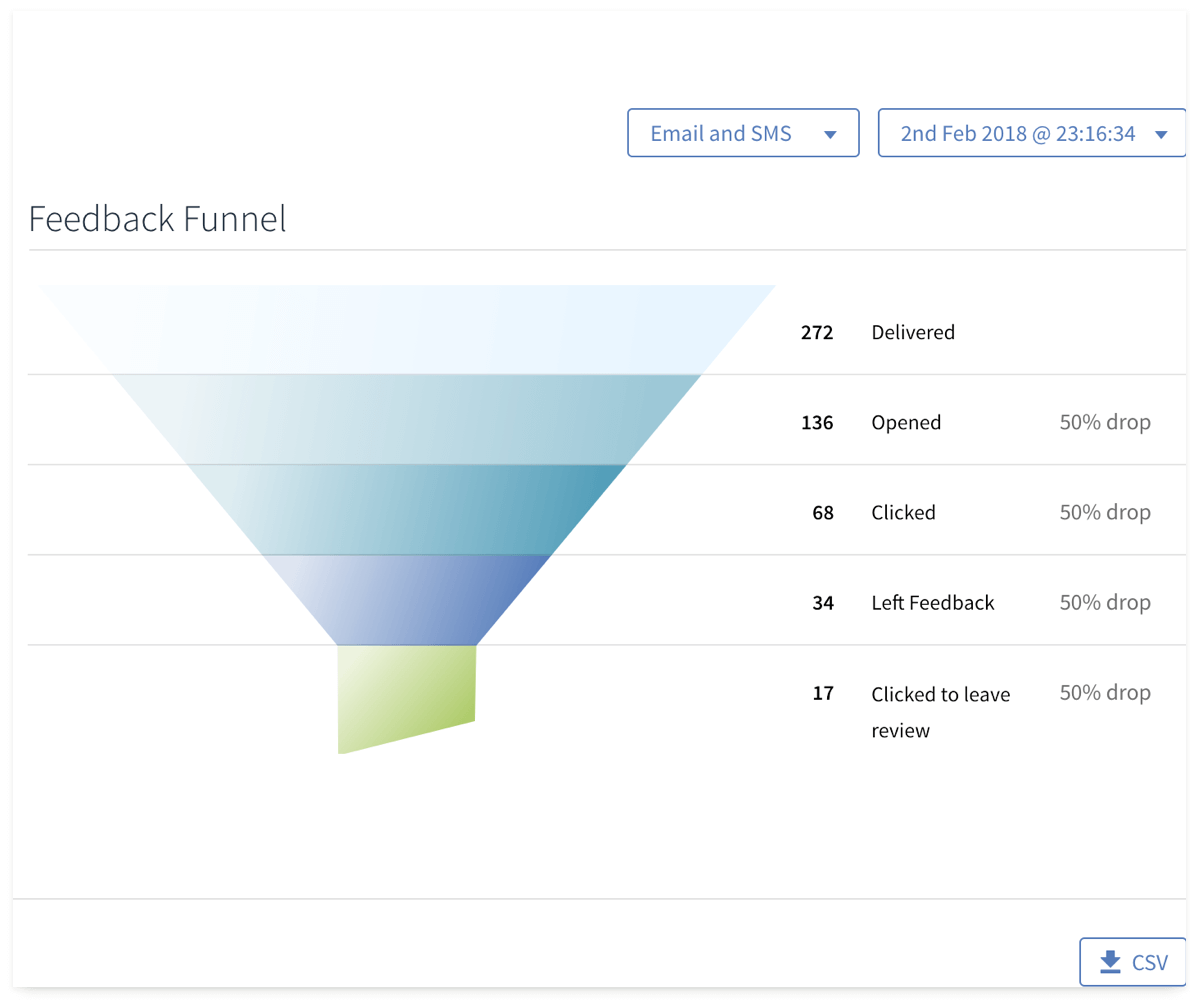Select the Left Feedback funnel segment
The height and width of the screenshot is (1000, 1200).
(408, 600)
